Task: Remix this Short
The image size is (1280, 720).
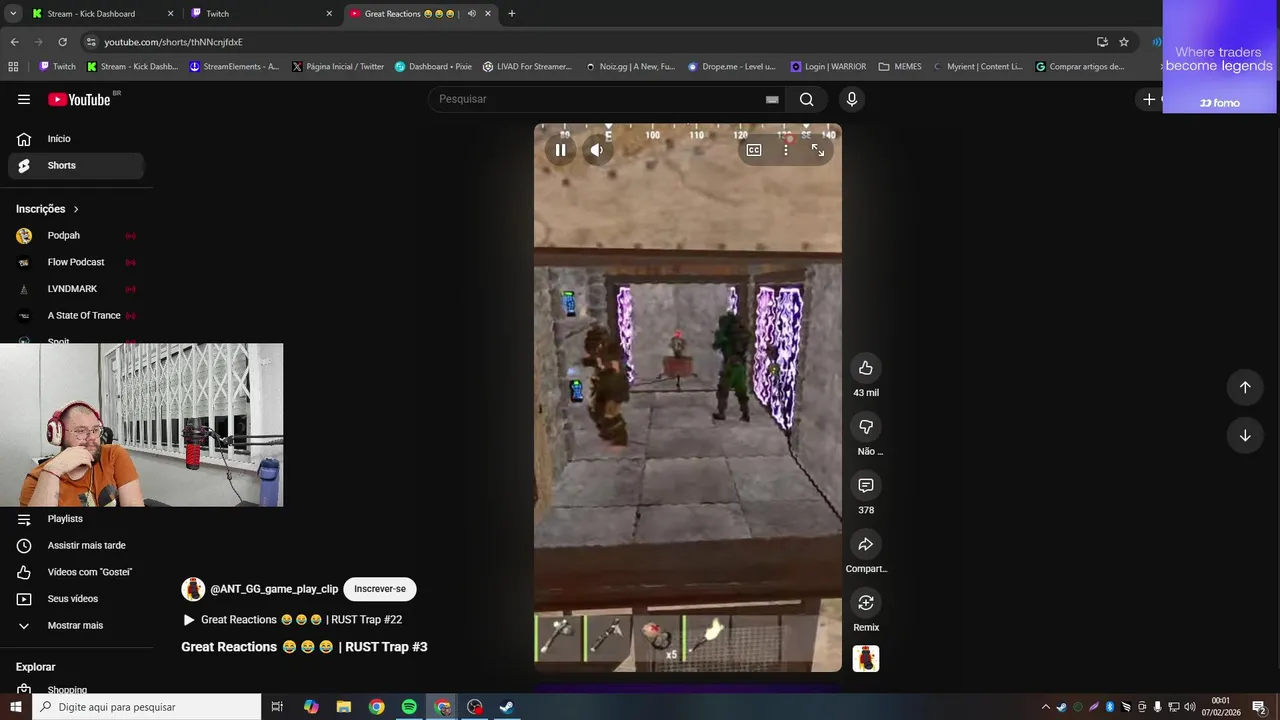Action: (x=866, y=603)
